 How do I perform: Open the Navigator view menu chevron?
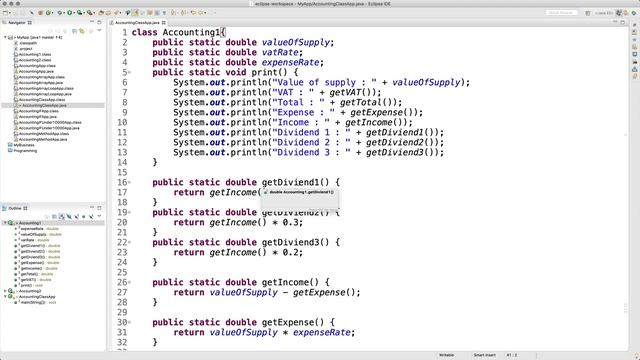(99, 30)
